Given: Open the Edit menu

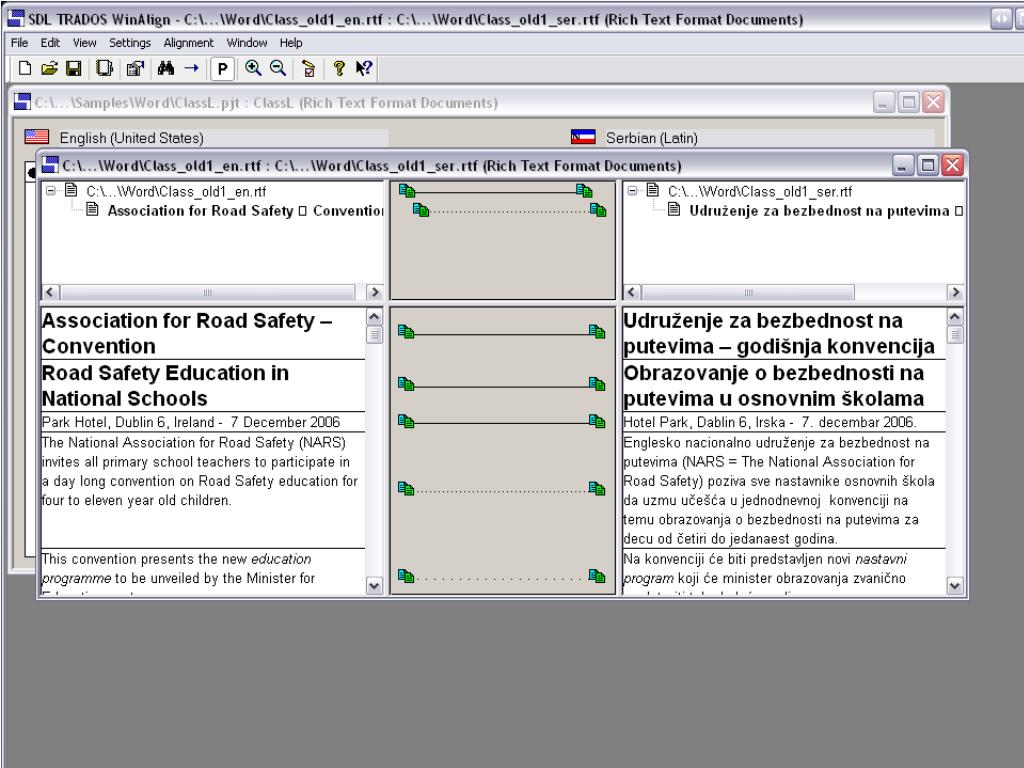Looking at the screenshot, I should click(50, 42).
